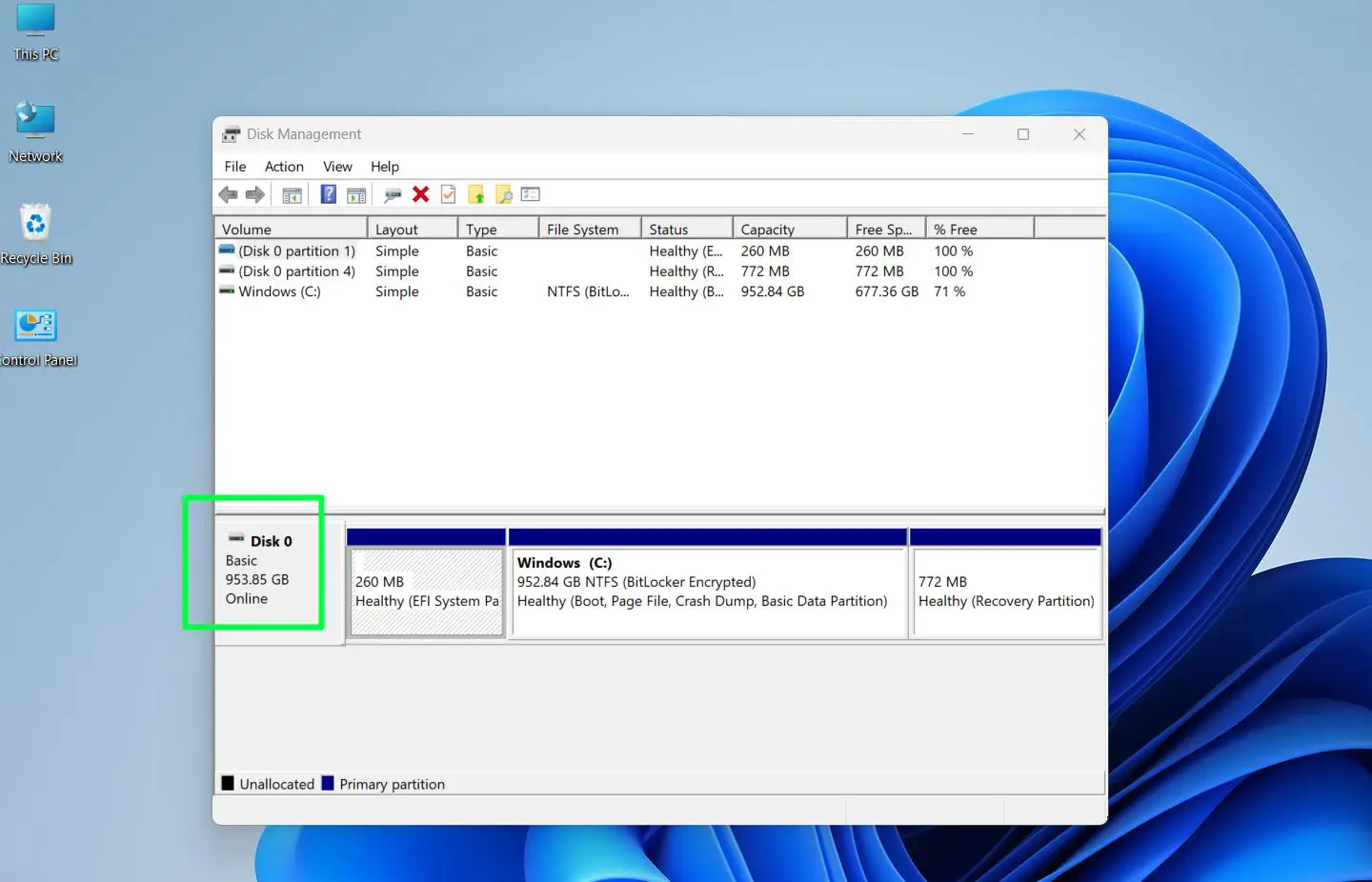Click the Properties checkmark document icon

coord(448,194)
